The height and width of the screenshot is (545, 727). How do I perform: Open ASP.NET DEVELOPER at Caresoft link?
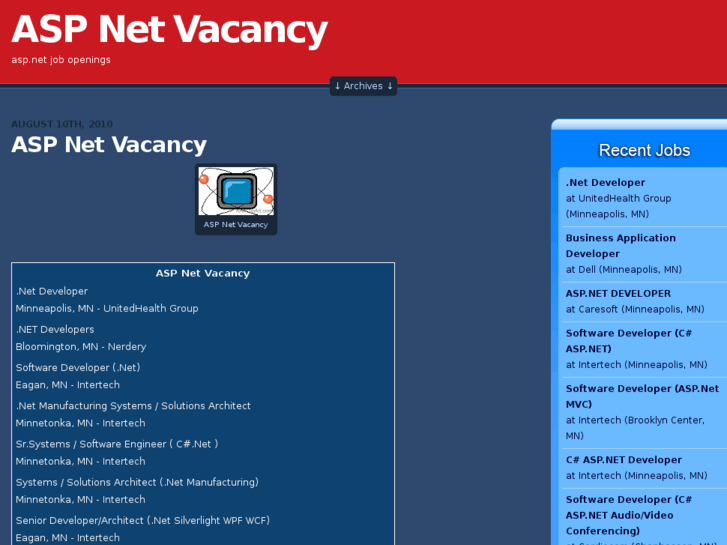click(x=618, y=294)
